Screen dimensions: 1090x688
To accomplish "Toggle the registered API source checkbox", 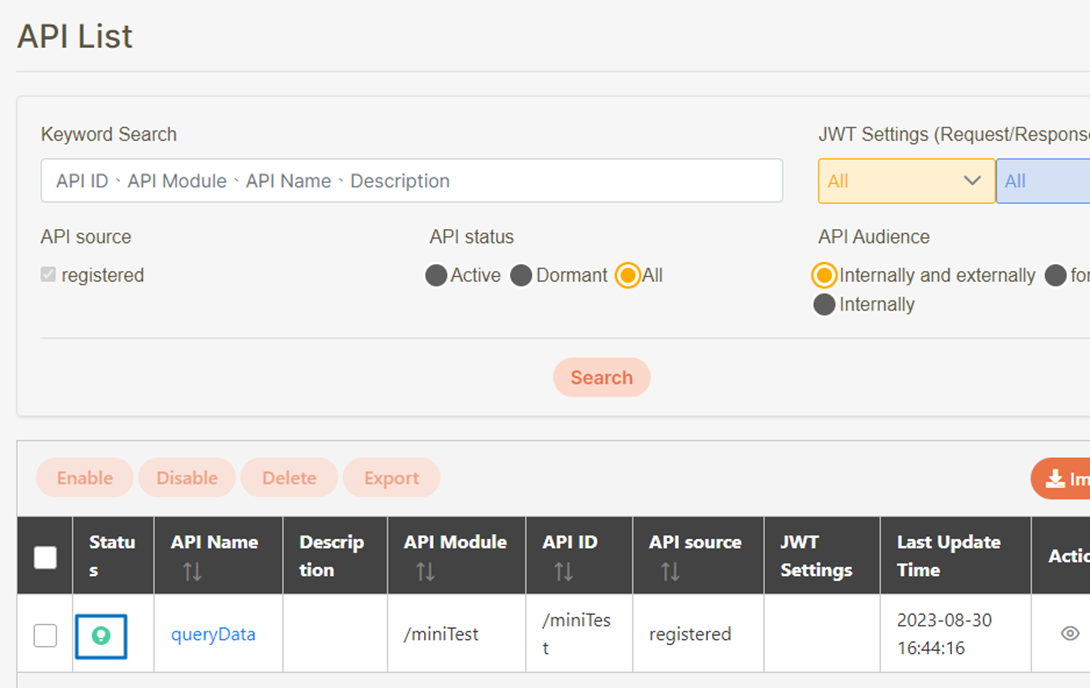I will click(x=48, y=275).
